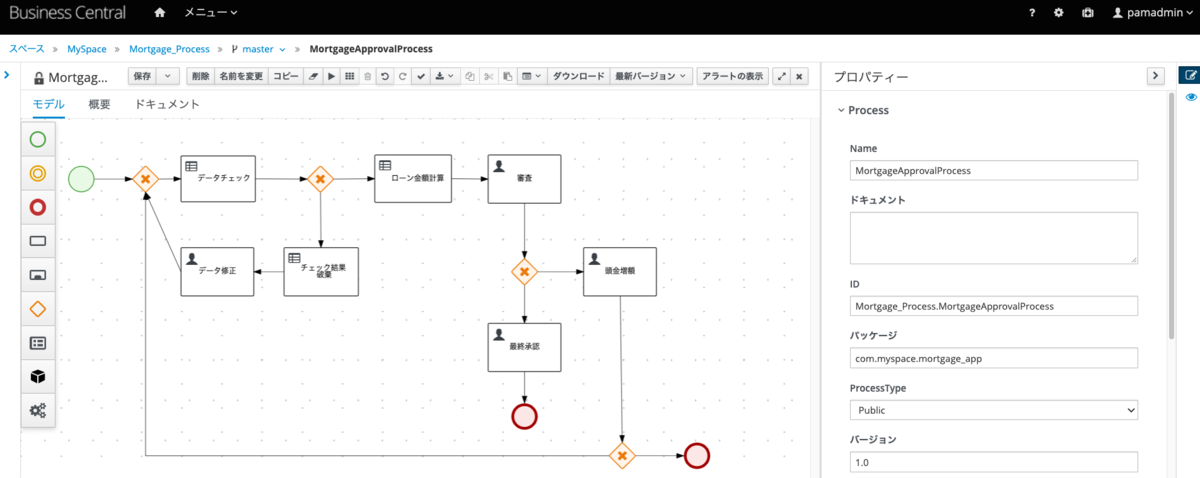Open the メニュー dropdown menu

coord(211,13)
